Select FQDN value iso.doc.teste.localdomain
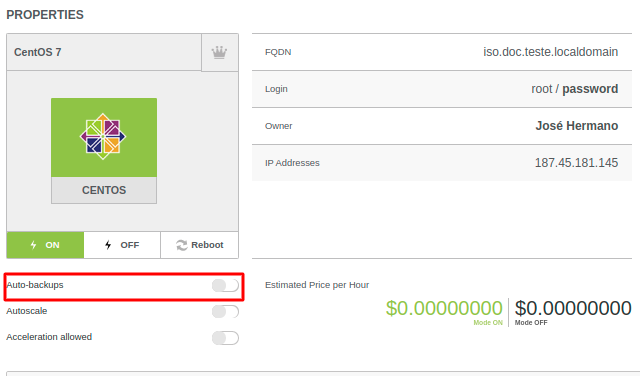The image size is (640, 376). (x=551, y=52)
